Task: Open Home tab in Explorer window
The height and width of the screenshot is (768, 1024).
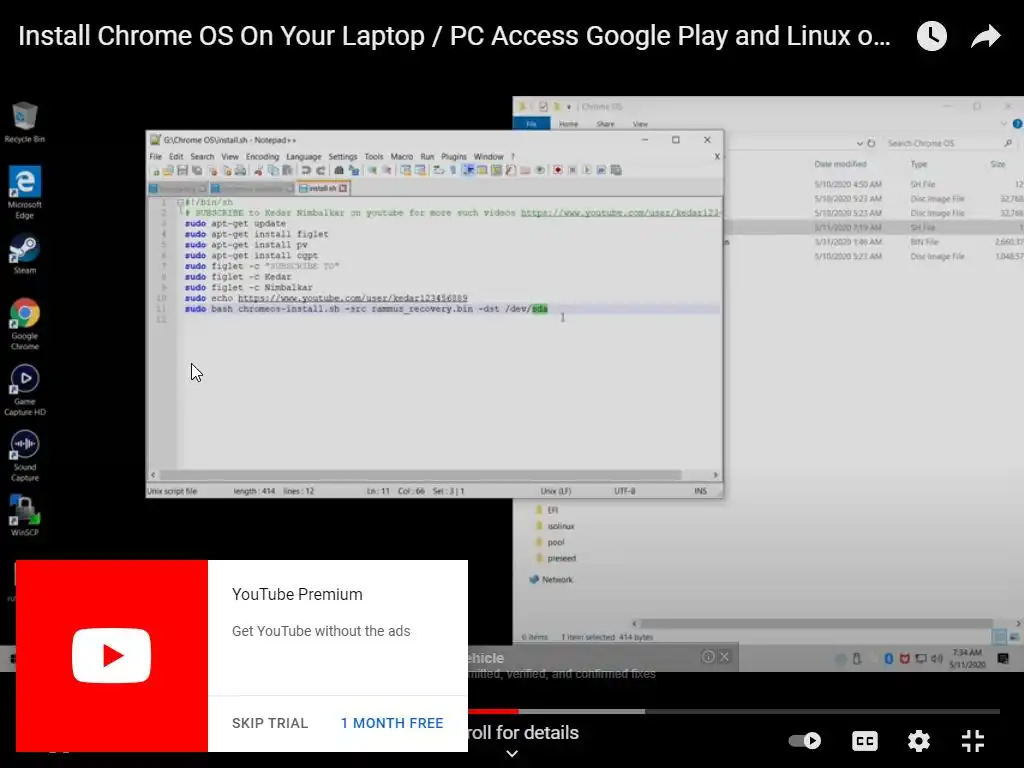Action: point(568,124)
